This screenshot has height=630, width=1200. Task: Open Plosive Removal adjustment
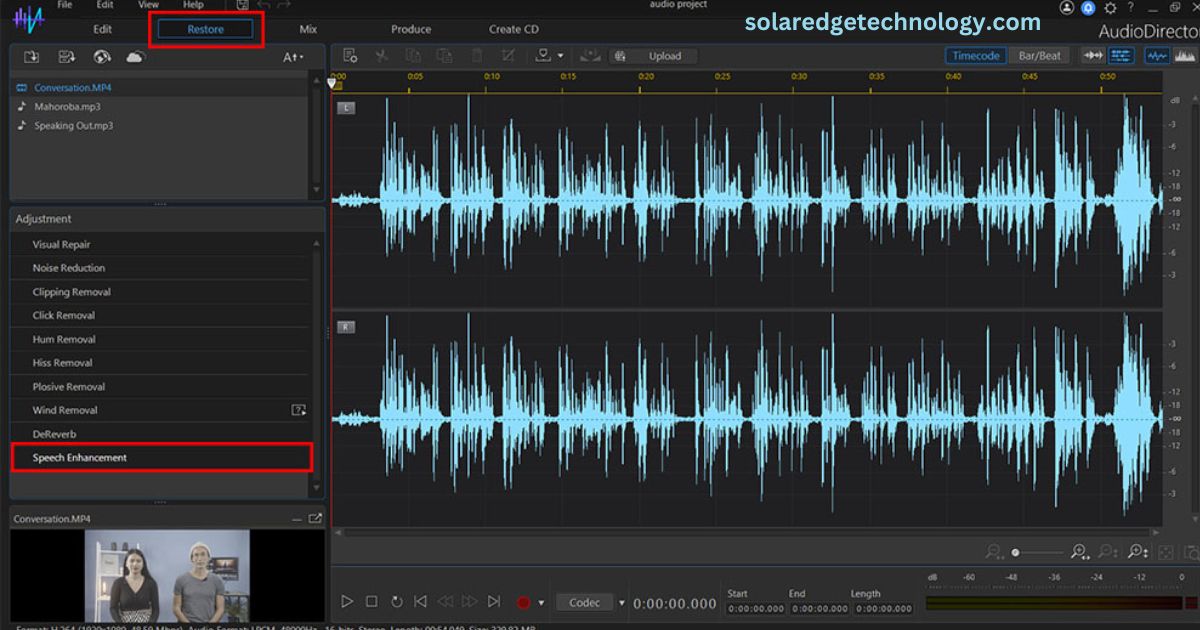pos(162,387)
